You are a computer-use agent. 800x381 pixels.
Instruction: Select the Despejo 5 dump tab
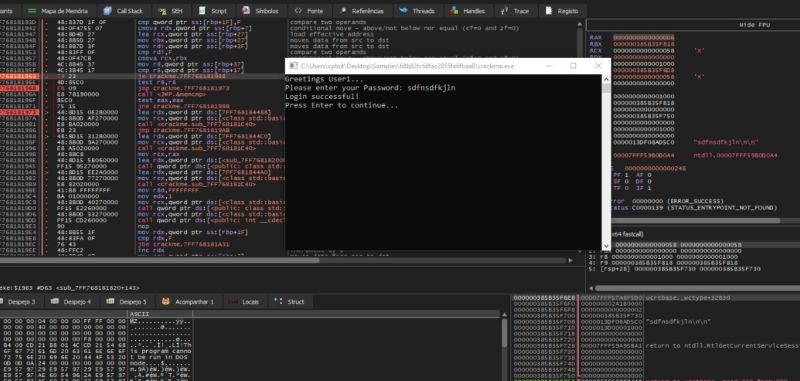pos(127,302)
